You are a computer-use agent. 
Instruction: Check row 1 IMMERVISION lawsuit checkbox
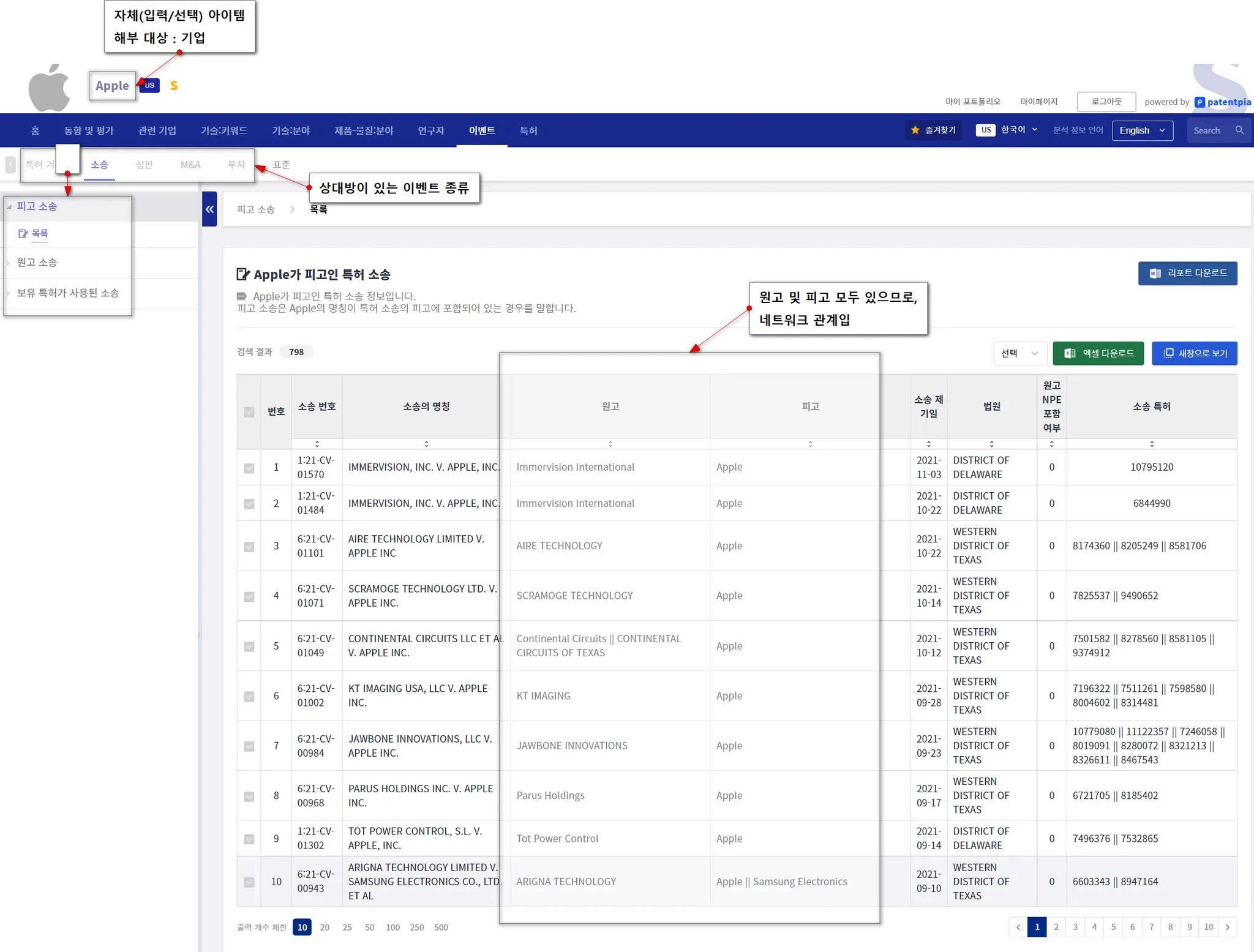tap(249, 468)
